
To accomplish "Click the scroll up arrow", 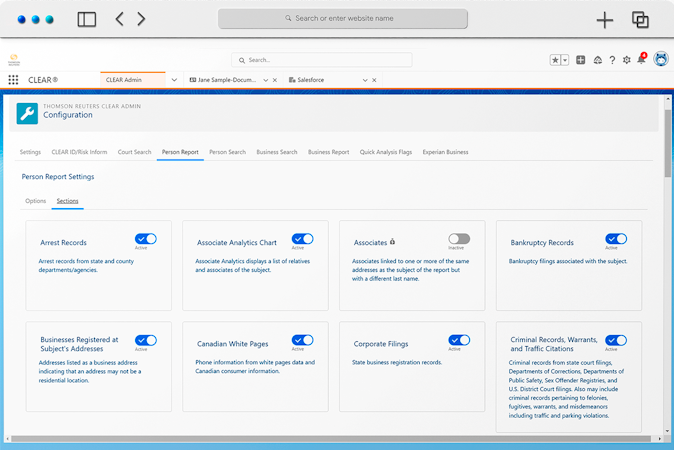I will click(668, 99).
